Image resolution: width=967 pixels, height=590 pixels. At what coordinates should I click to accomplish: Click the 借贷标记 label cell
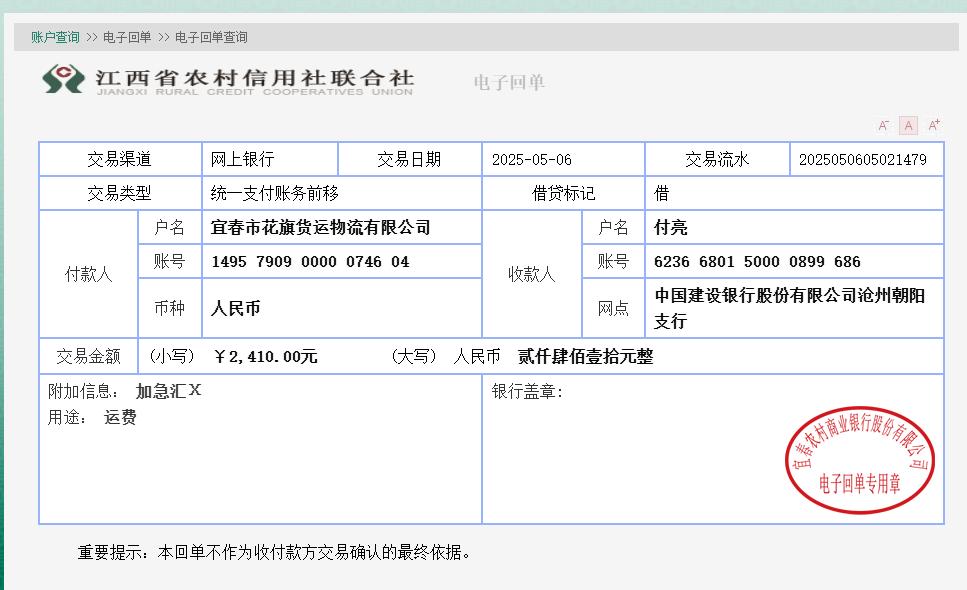(x=563, y=194)
